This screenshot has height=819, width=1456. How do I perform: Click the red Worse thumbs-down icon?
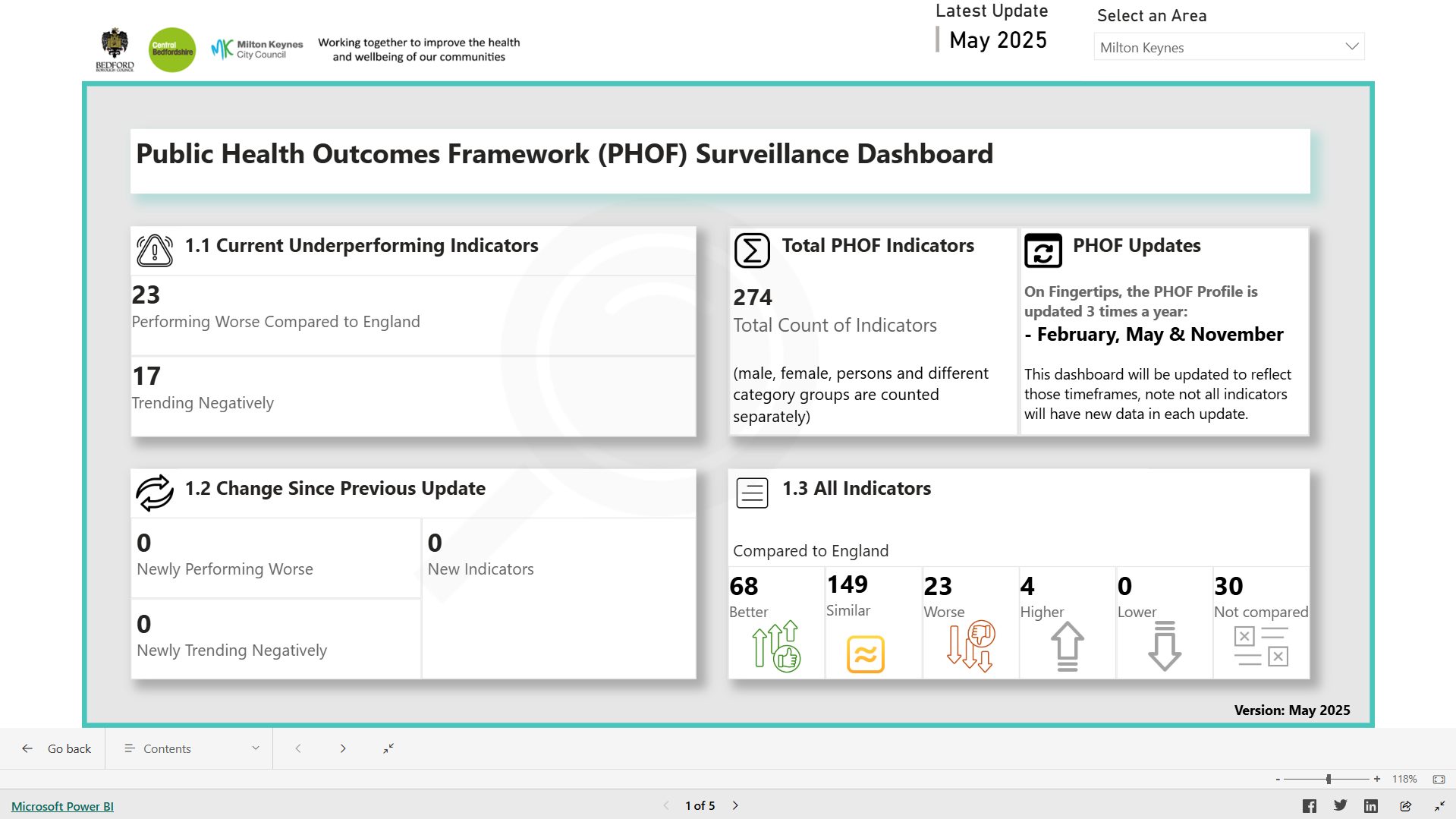(x=971, y=646)
